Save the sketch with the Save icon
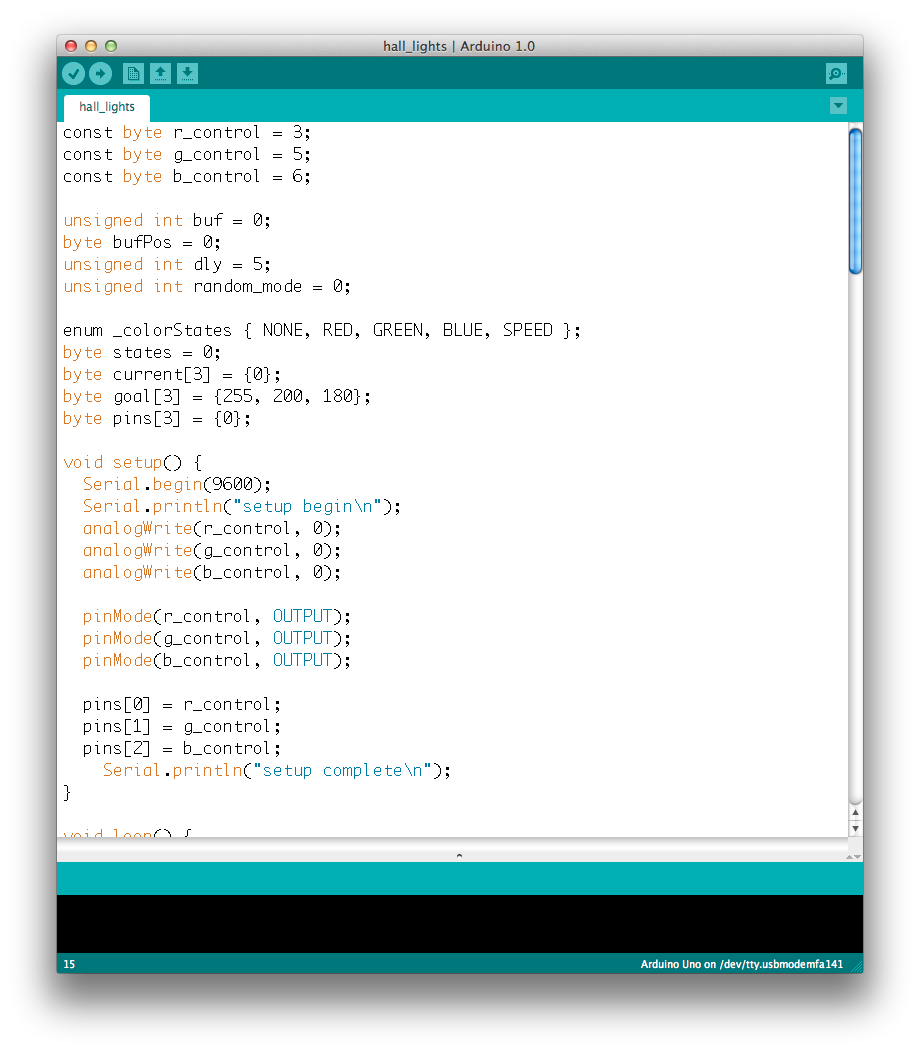 tap(187, 74)
